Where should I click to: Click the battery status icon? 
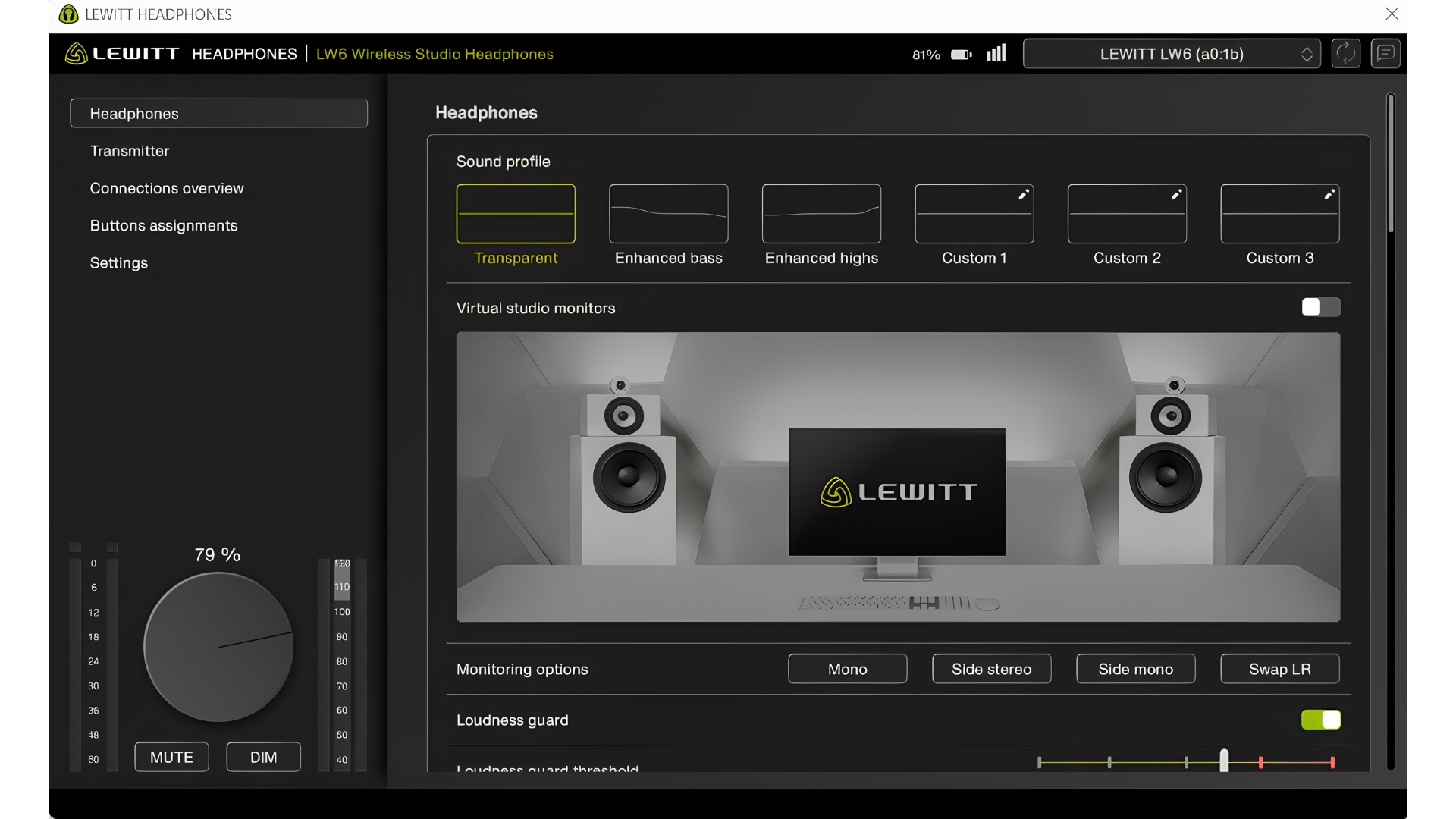(x=961, y=55)
